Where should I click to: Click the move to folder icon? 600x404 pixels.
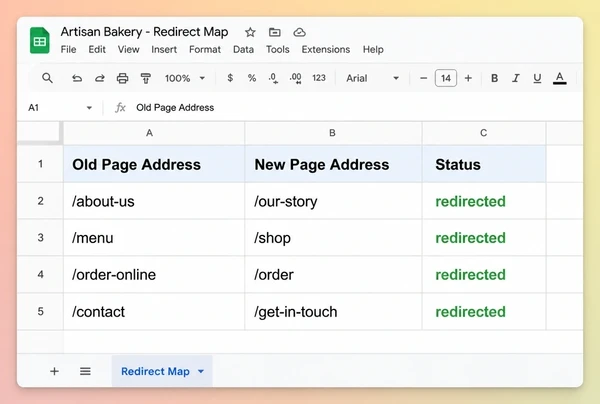(275, 32)
